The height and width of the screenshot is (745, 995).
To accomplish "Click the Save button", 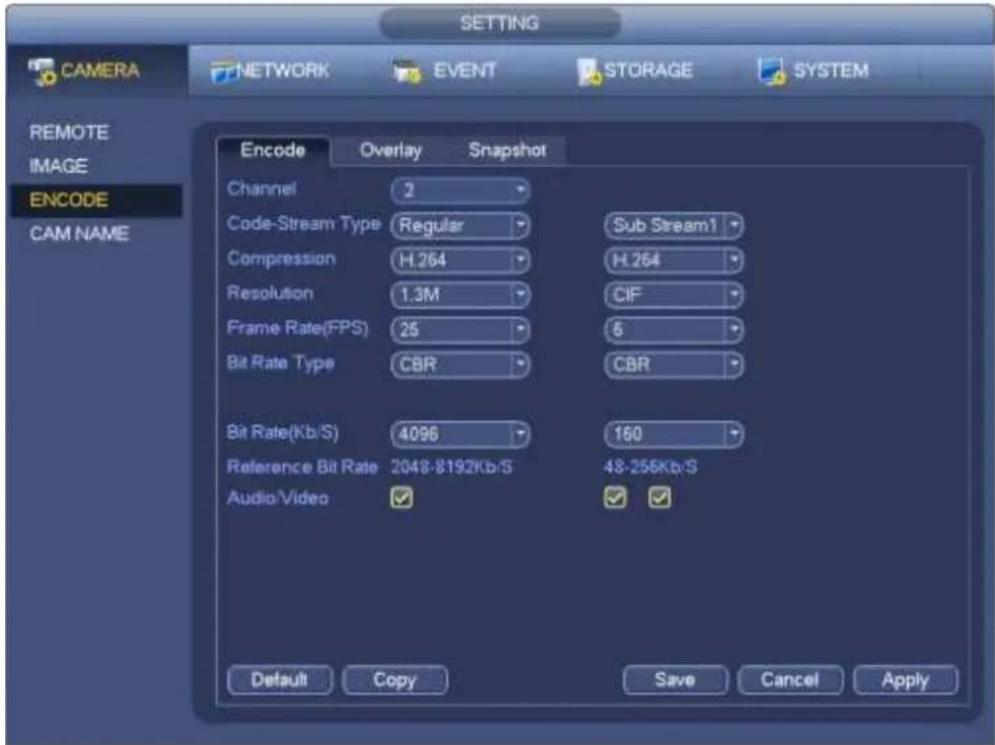I will click(675, 680).
